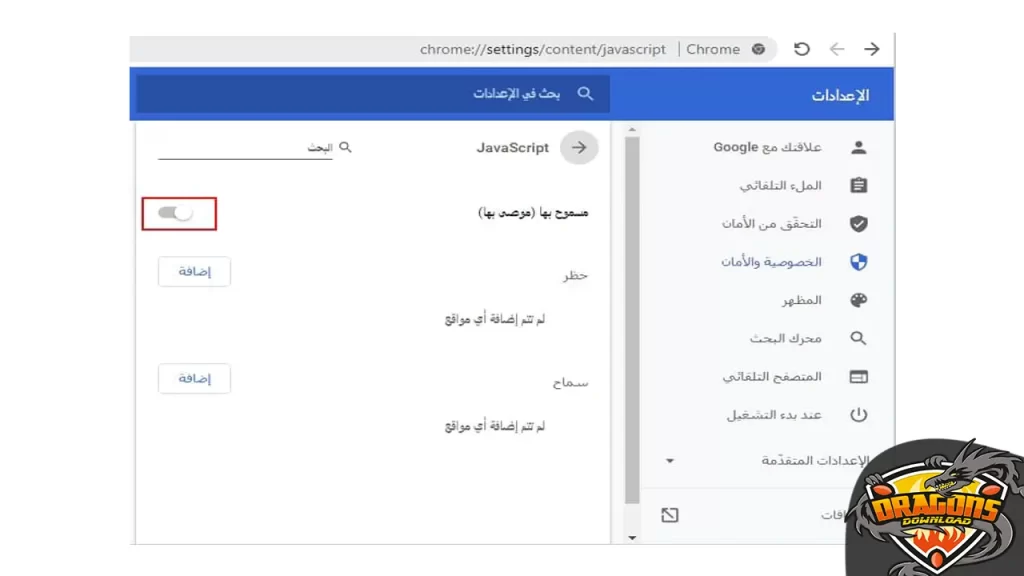This screenshot has width=1024, height=576.
Task: Click إضافة under the سماح section
Action: pyautogui.click(x=194, y=378)
